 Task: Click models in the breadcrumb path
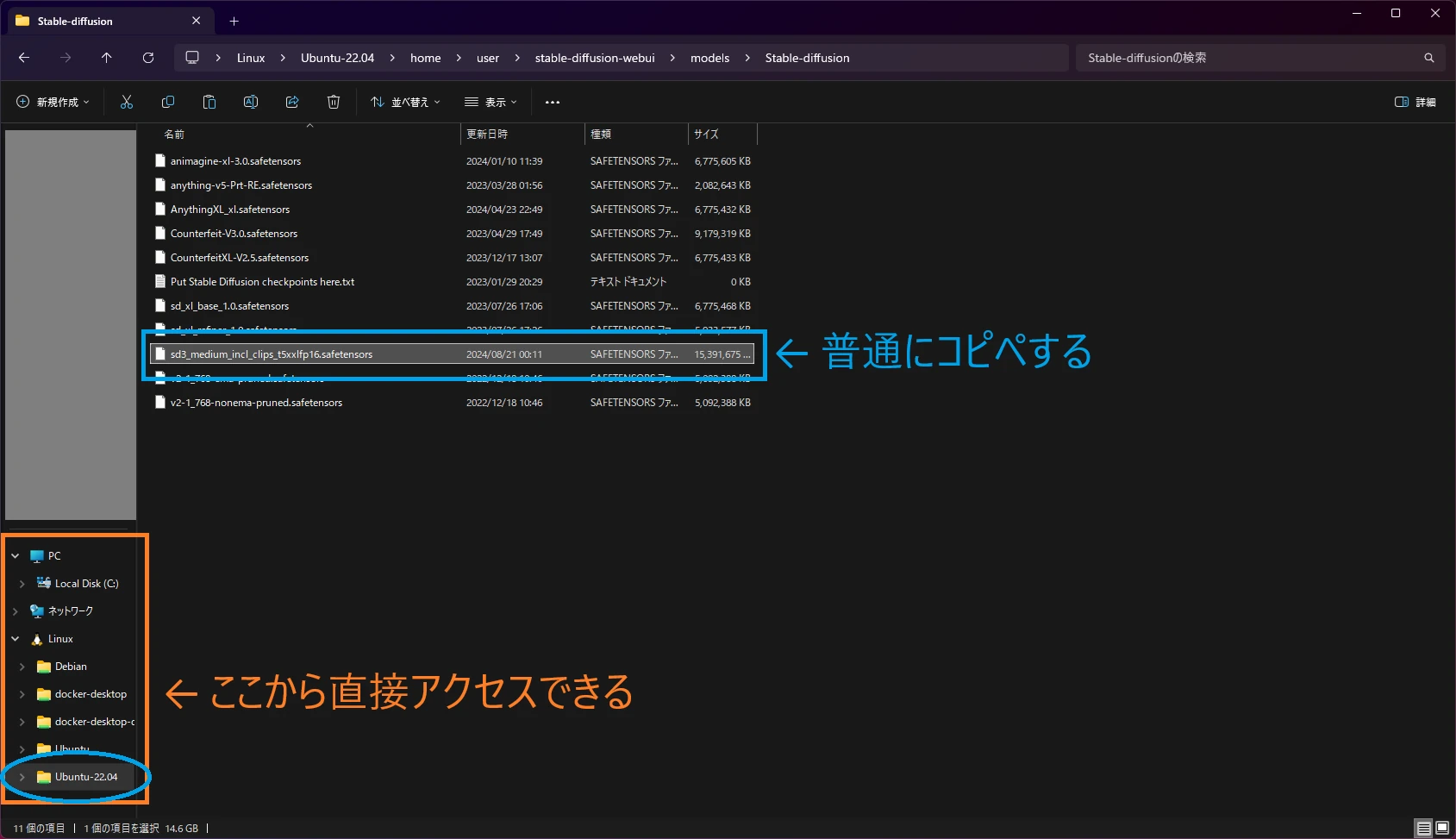tap(709, 58)
